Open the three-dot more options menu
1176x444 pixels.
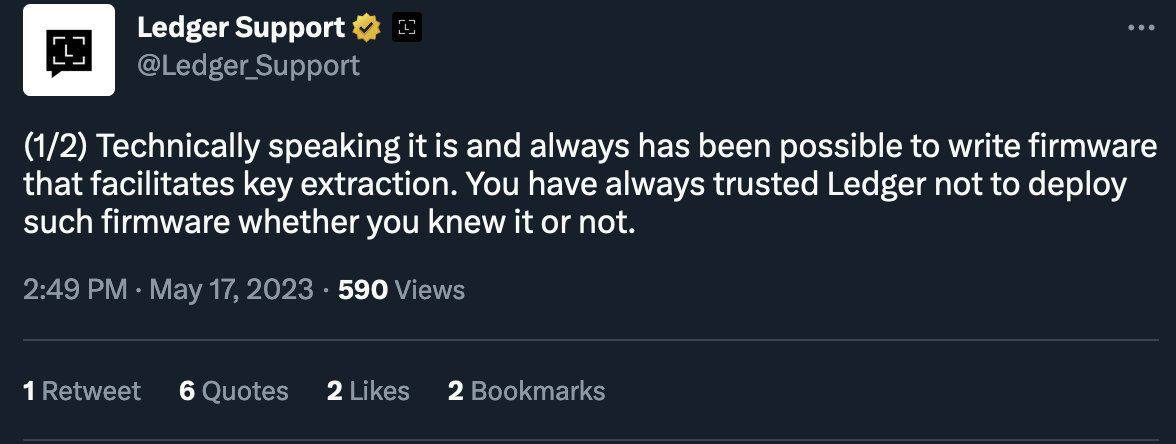(1140, 28)
